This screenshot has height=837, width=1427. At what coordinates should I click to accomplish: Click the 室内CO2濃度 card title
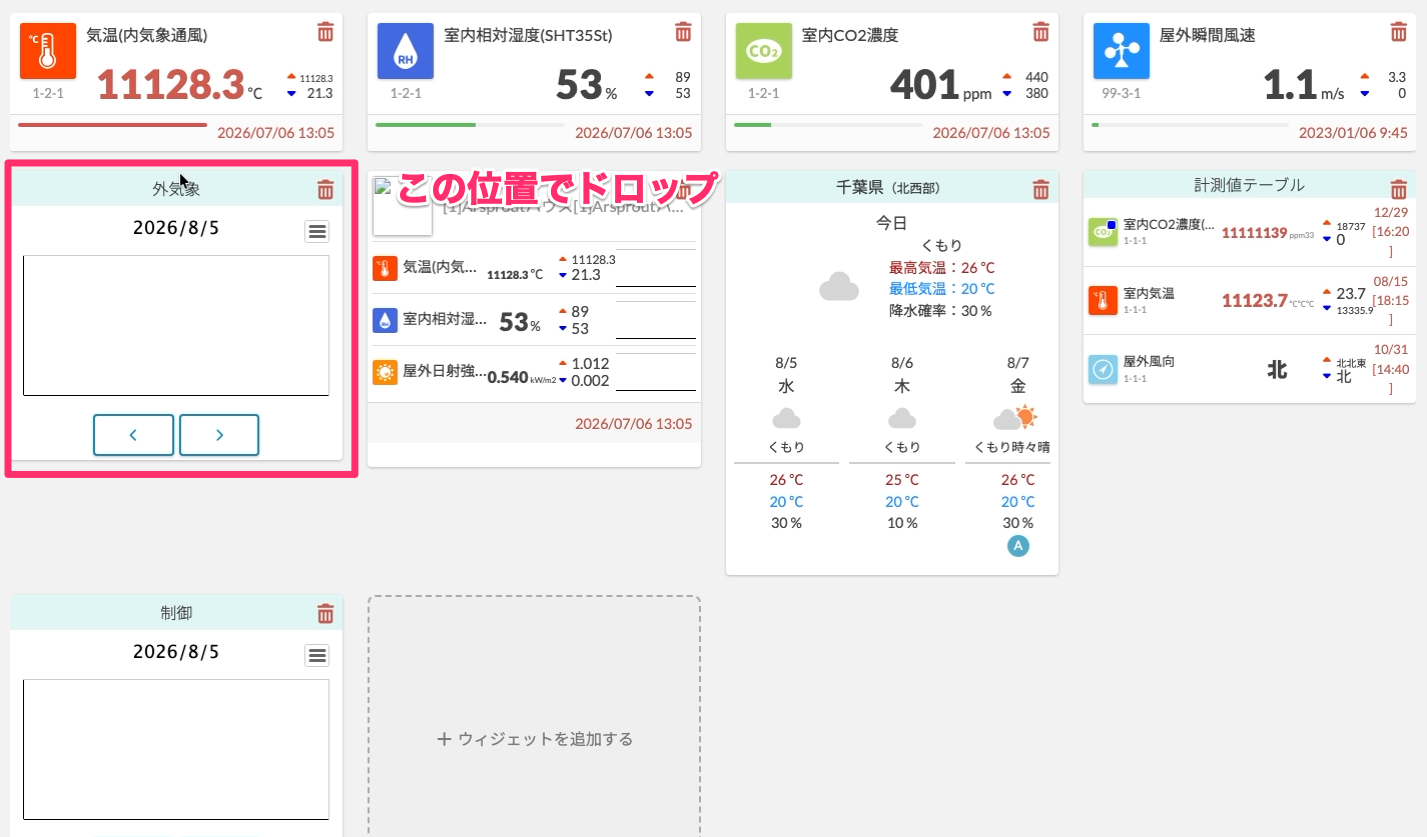tap(850, 35)
